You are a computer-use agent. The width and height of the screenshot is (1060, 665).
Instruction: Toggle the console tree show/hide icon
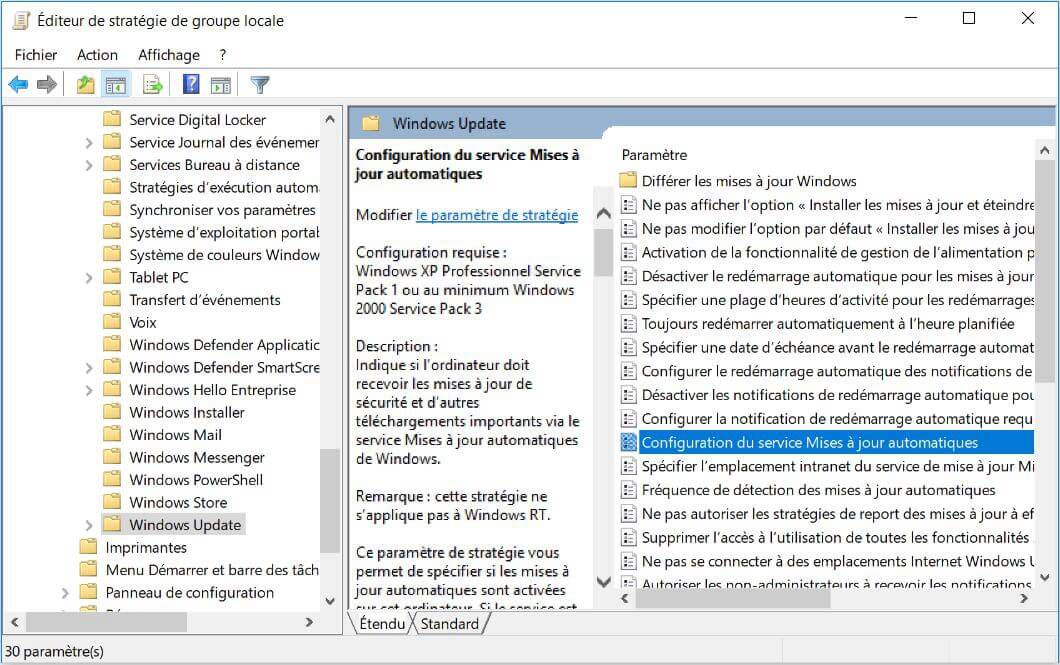click(116, 84)
